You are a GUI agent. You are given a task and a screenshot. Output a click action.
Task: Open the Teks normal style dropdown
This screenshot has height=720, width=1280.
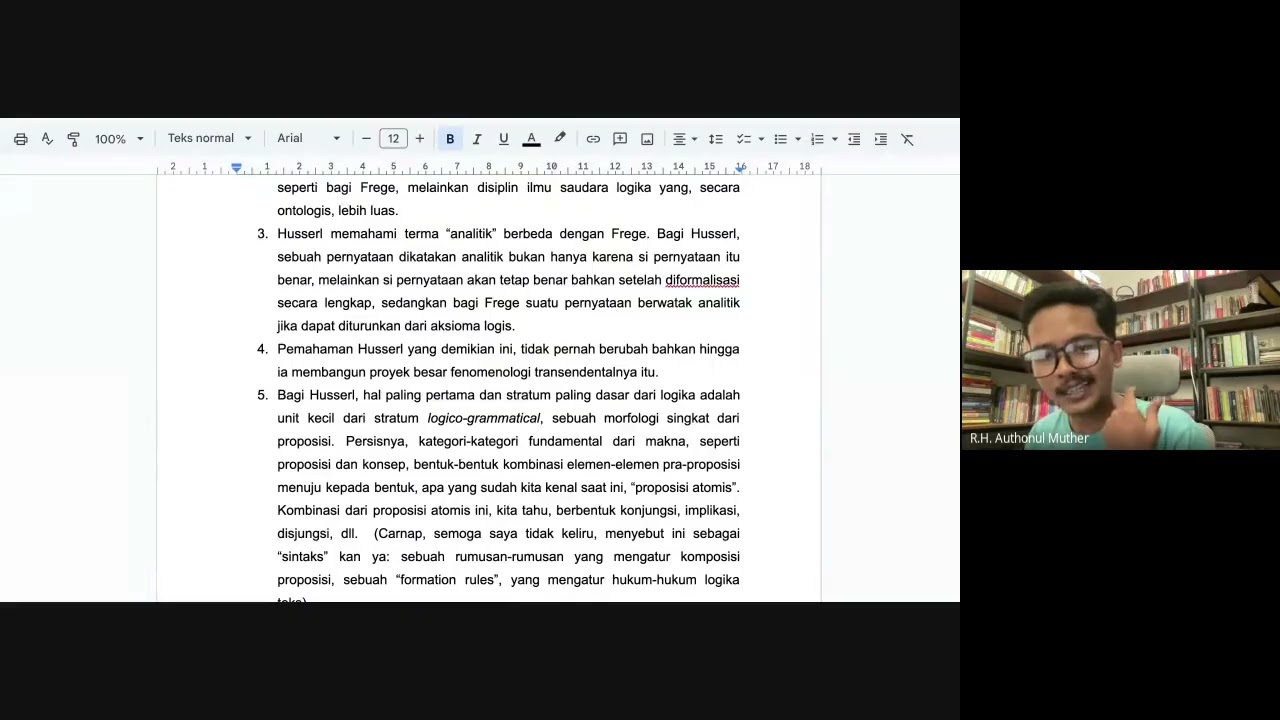tap(209, 138)
